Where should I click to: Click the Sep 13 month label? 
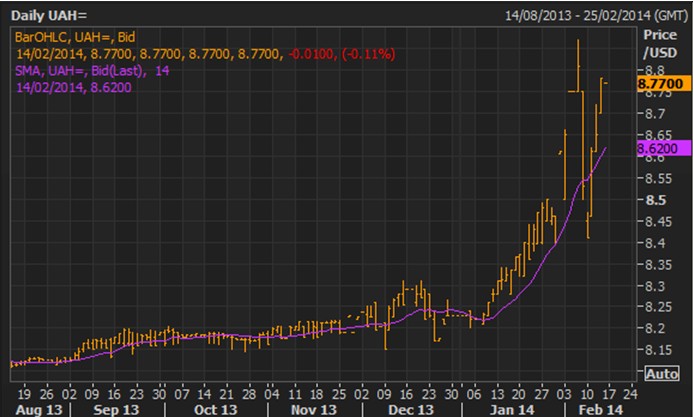(x=116, y=409)
